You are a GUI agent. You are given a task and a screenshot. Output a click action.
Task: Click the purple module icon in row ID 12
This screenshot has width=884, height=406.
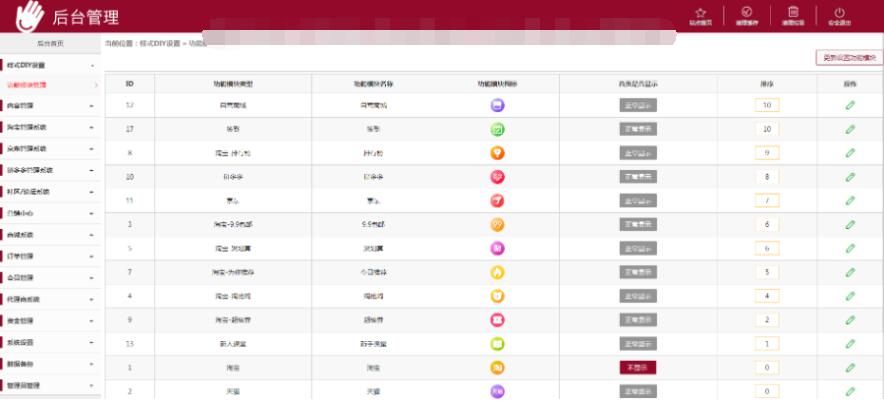497,104
